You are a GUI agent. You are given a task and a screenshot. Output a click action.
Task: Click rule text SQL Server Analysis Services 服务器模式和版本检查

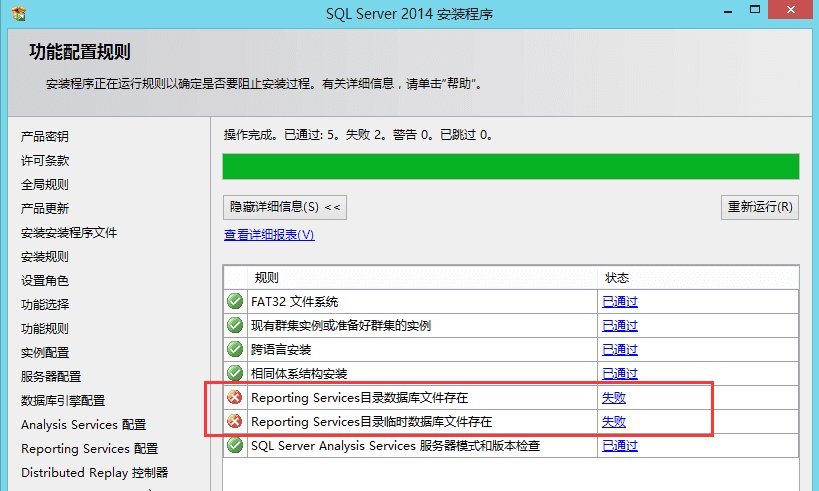[x=395, y=446]
